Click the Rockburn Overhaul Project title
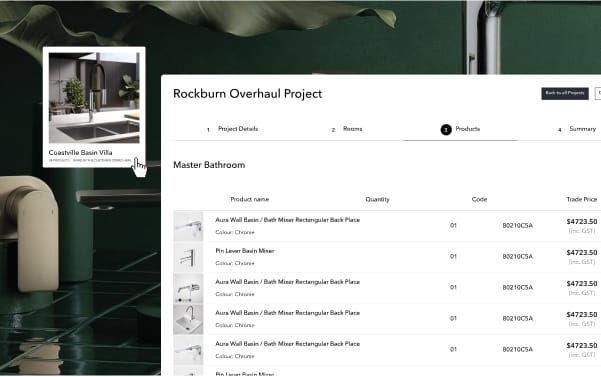This screenshot has width=601, height=377. tap(248, 94)
